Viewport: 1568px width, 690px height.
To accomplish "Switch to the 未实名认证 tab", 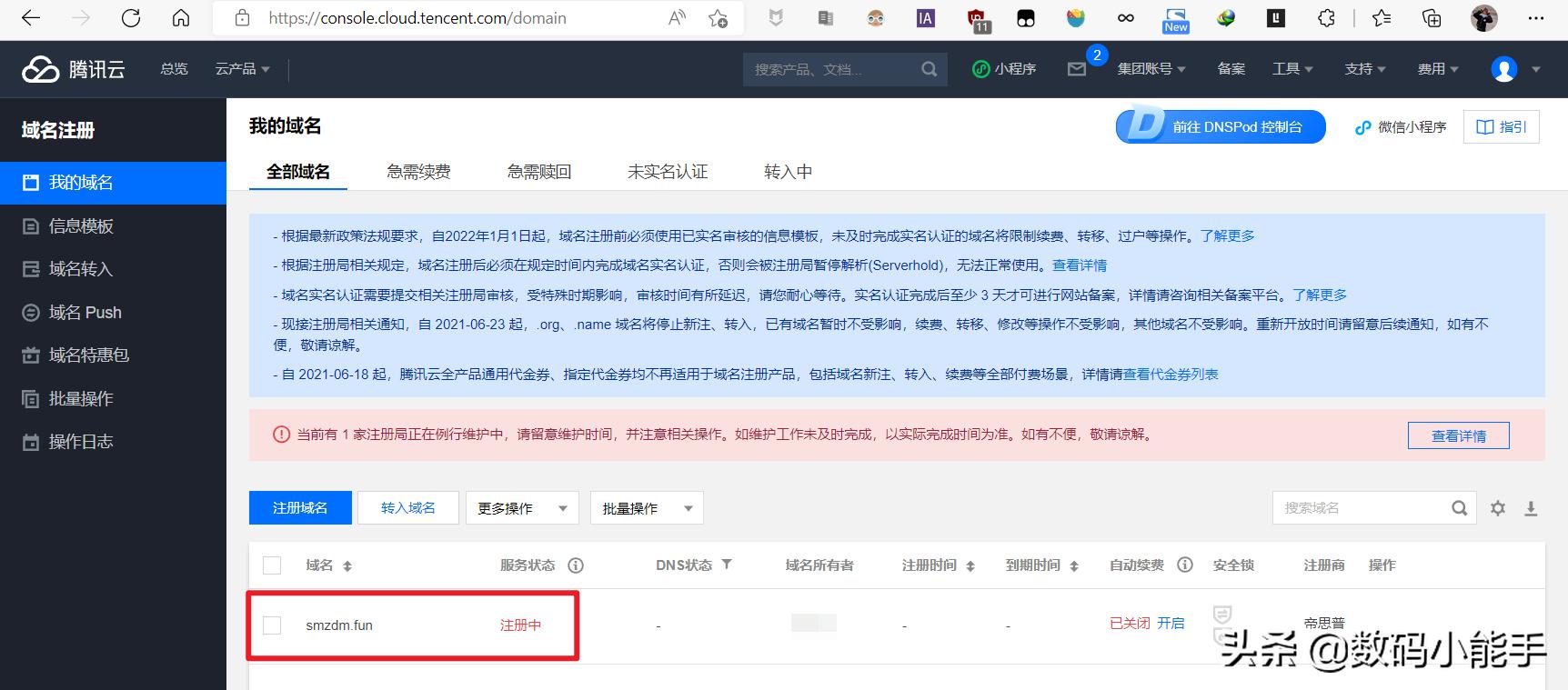I will 668,172.
